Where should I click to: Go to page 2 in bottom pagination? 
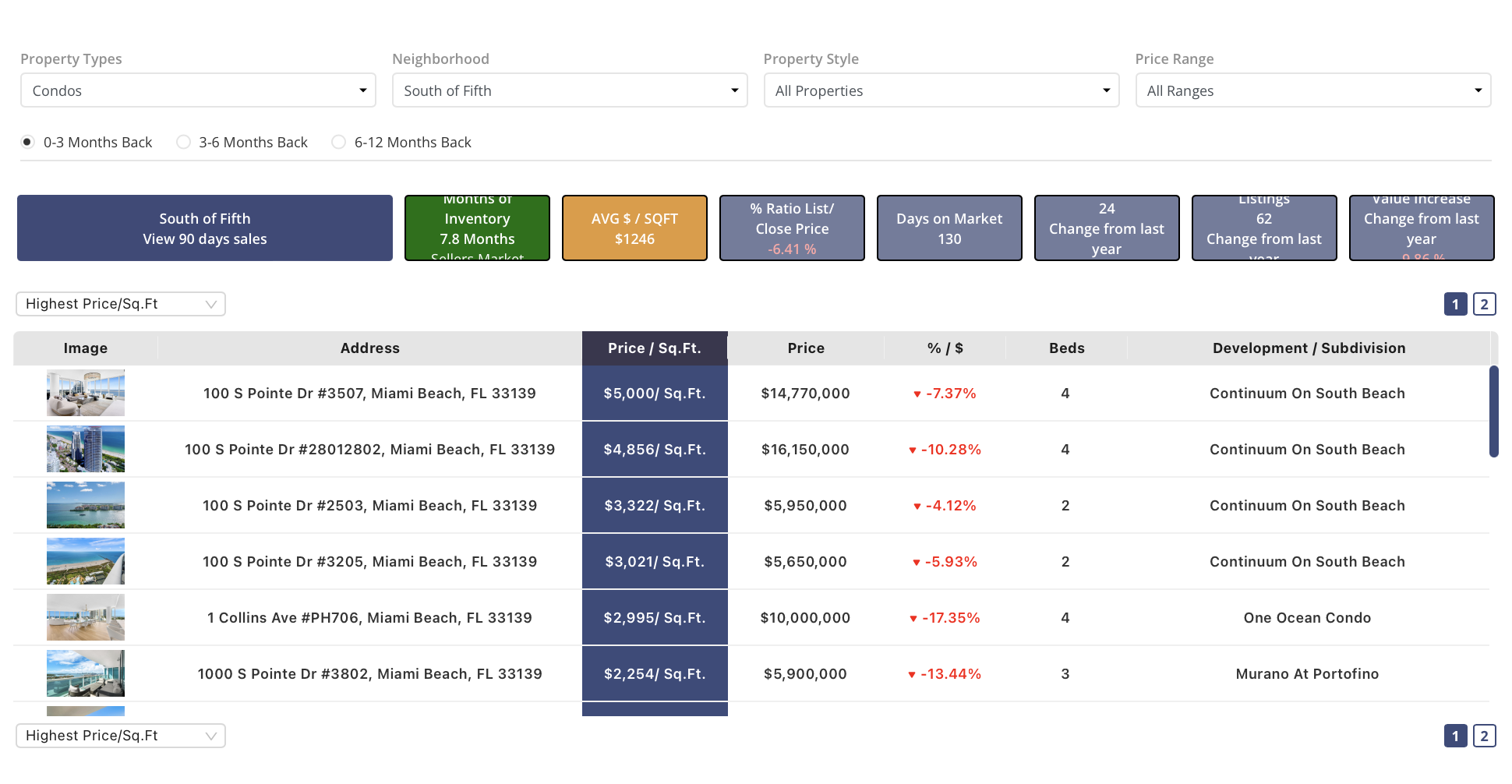[x=1485, y=736]
